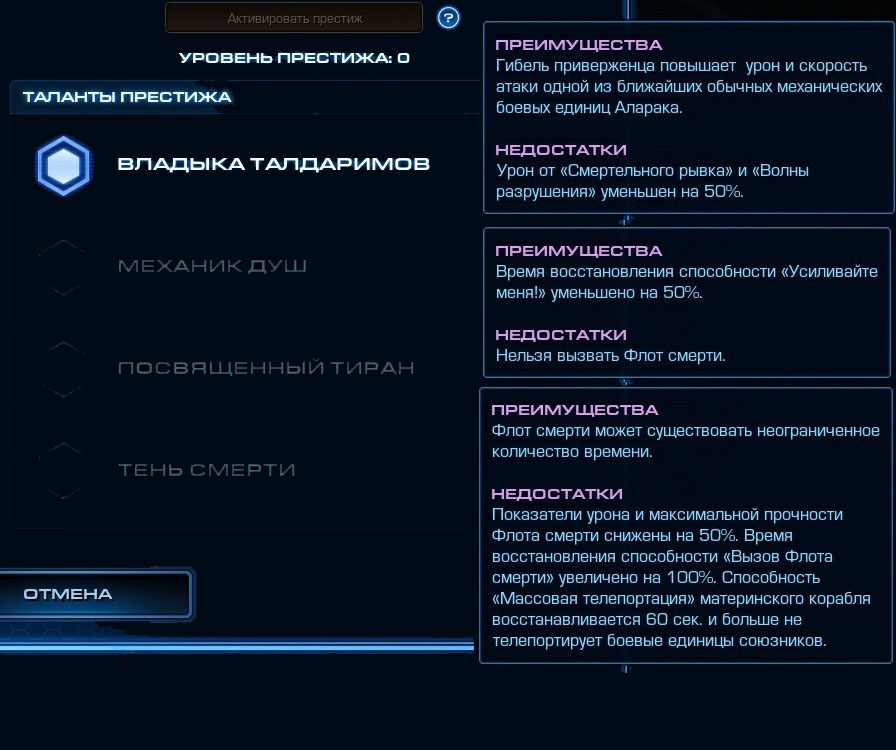Viewport: 896px width, 750px height.
Task: Click the second Недостатки heading
Action: point(561,334)
